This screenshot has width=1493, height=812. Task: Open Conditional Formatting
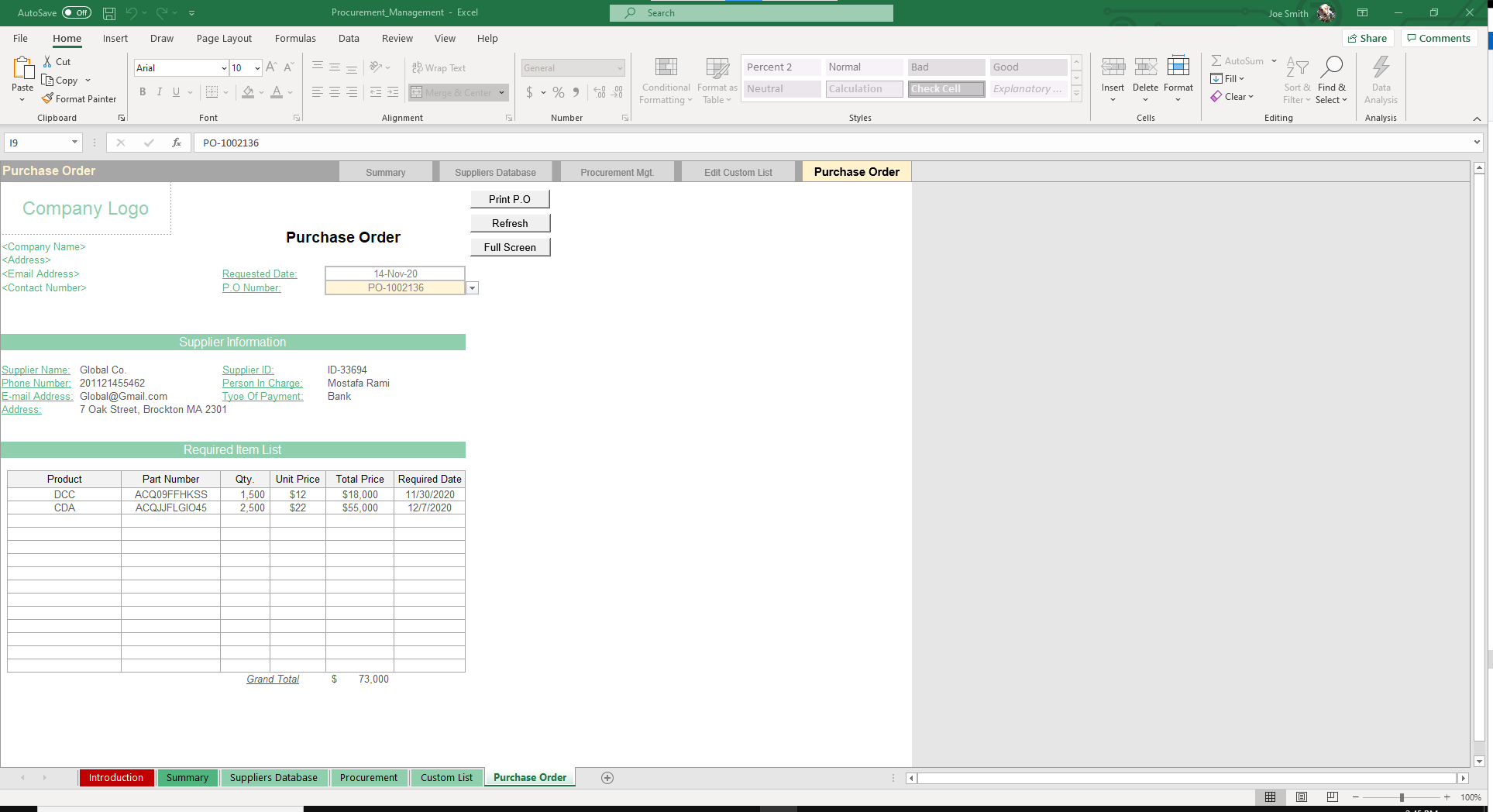[x=666, y=81]
